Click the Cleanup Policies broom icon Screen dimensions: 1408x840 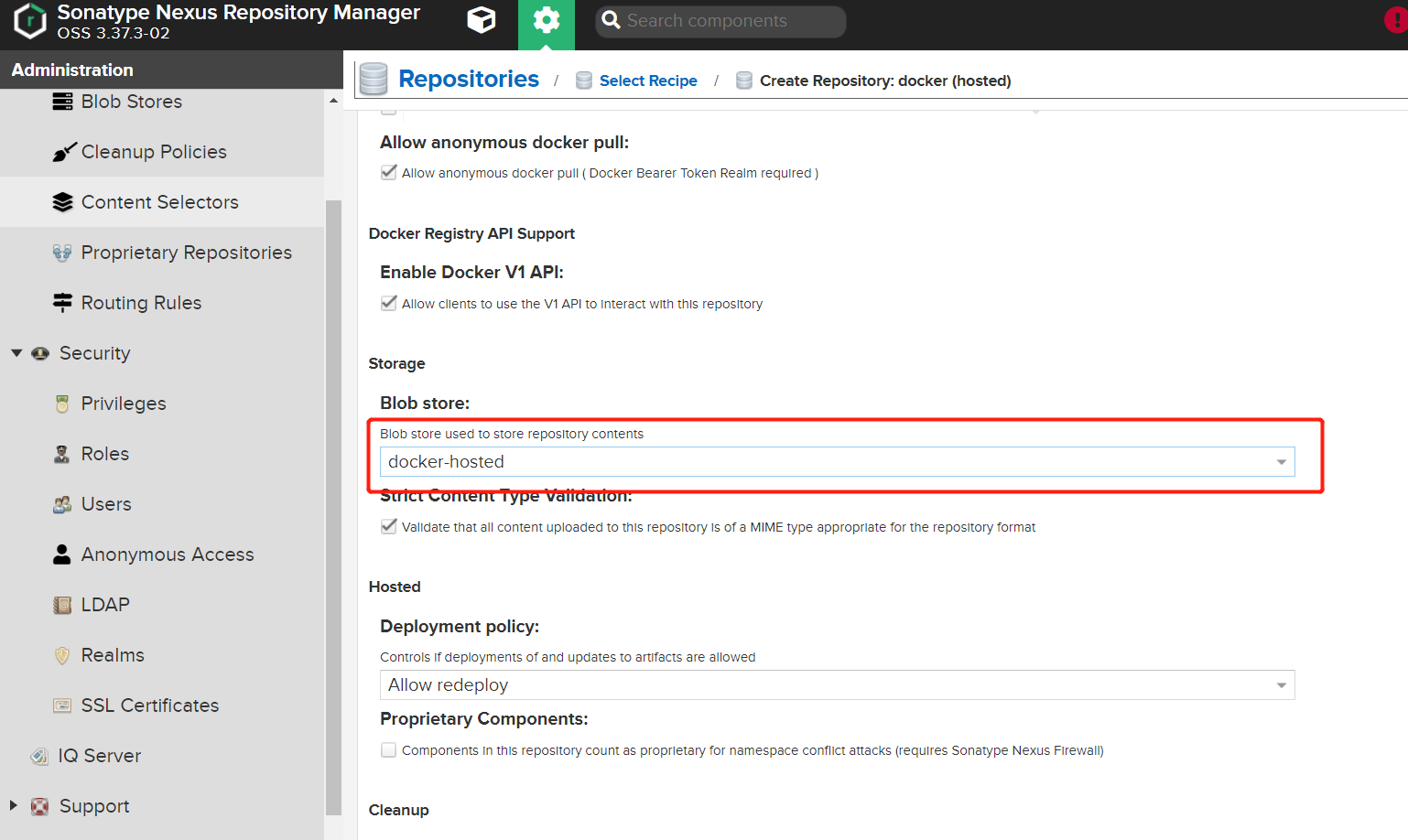point(63,152)
